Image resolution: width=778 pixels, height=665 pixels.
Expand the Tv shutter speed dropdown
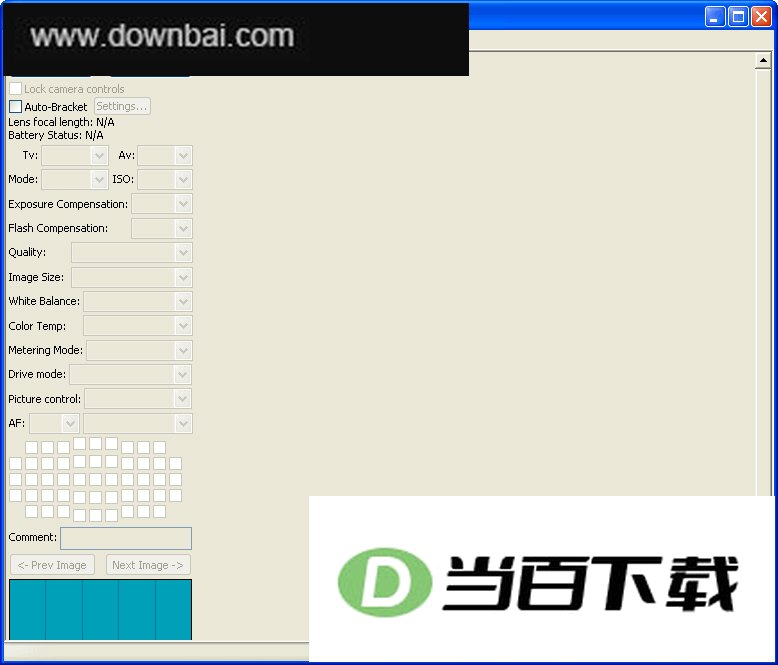pyautogui.click(x=75, y=155)
